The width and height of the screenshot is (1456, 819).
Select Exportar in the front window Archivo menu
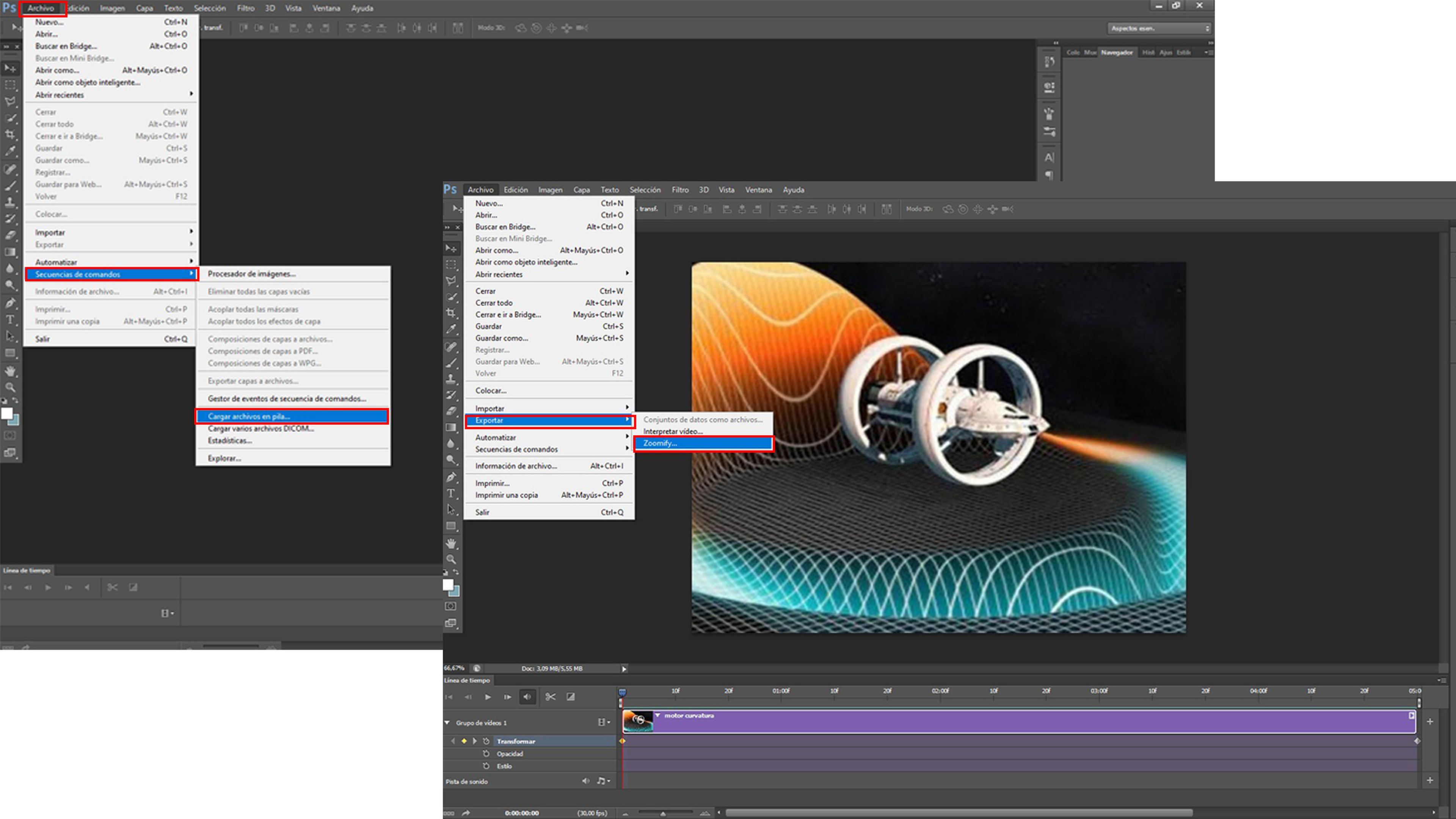pos(549,420)
